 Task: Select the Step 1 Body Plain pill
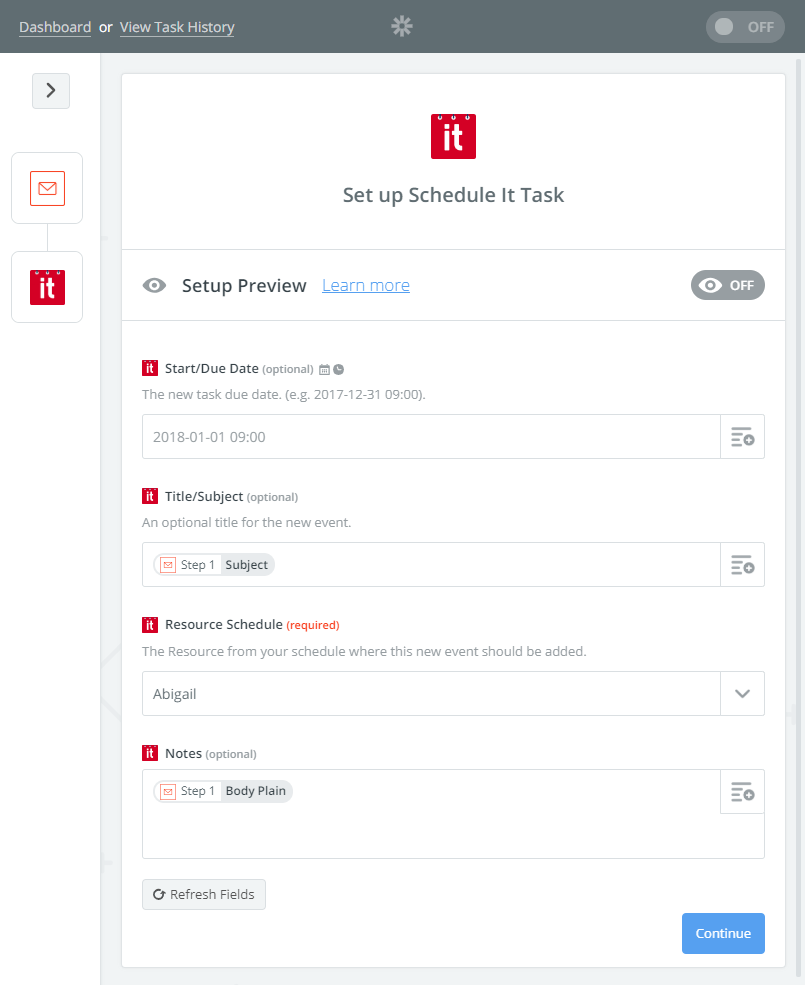point(223,791)
